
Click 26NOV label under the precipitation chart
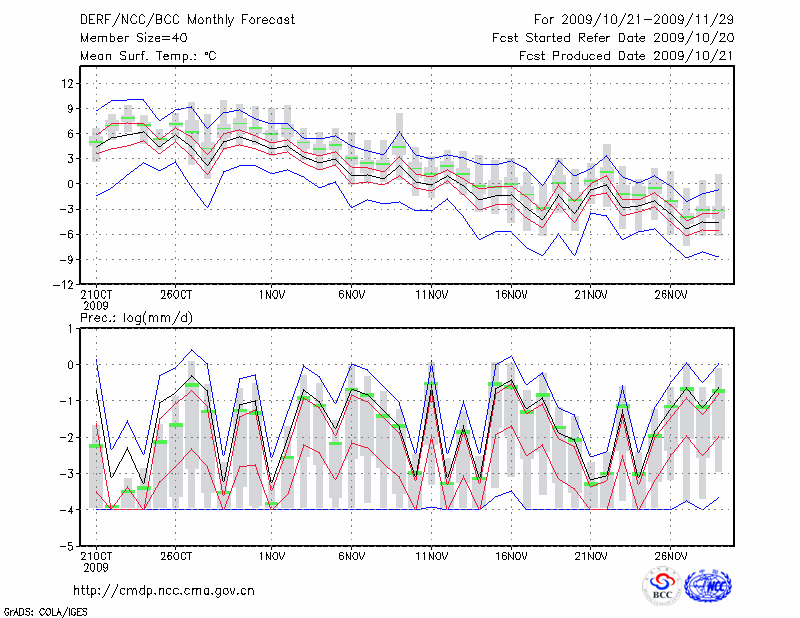tap(671, 556)
